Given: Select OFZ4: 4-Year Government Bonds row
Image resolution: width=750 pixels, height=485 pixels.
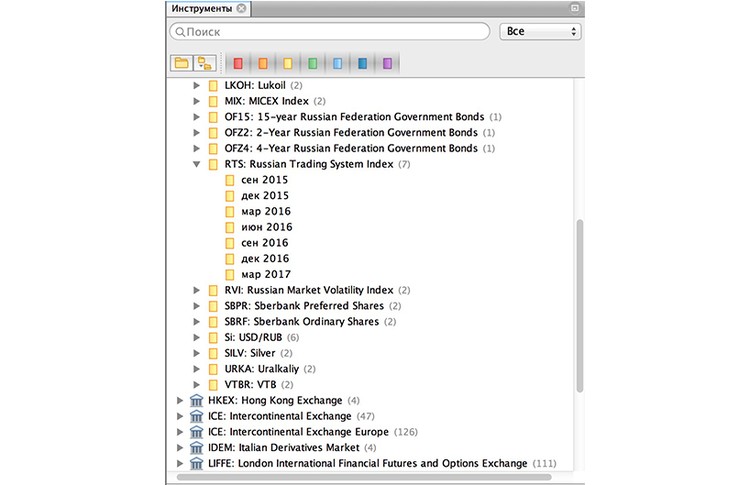Looking at the screenshot, I should click(x=360, y=148).
